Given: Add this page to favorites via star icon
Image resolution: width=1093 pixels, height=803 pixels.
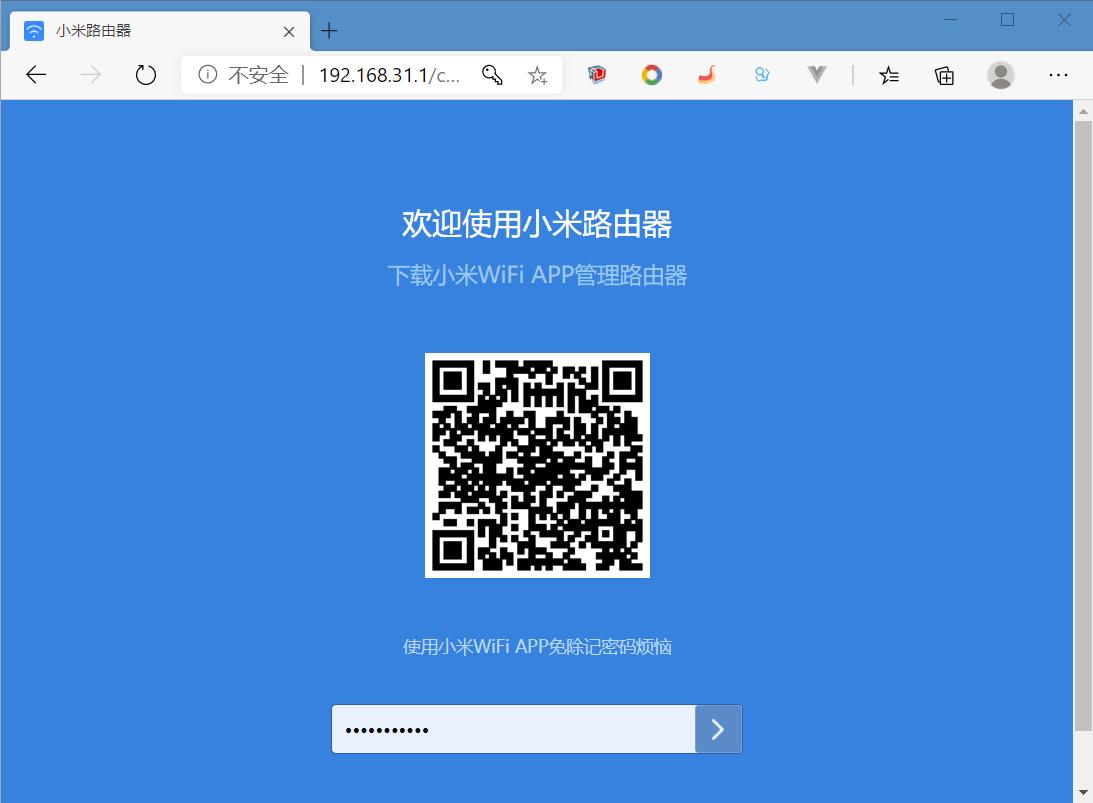Looking at the screenshot, I should tap(538, 74).
